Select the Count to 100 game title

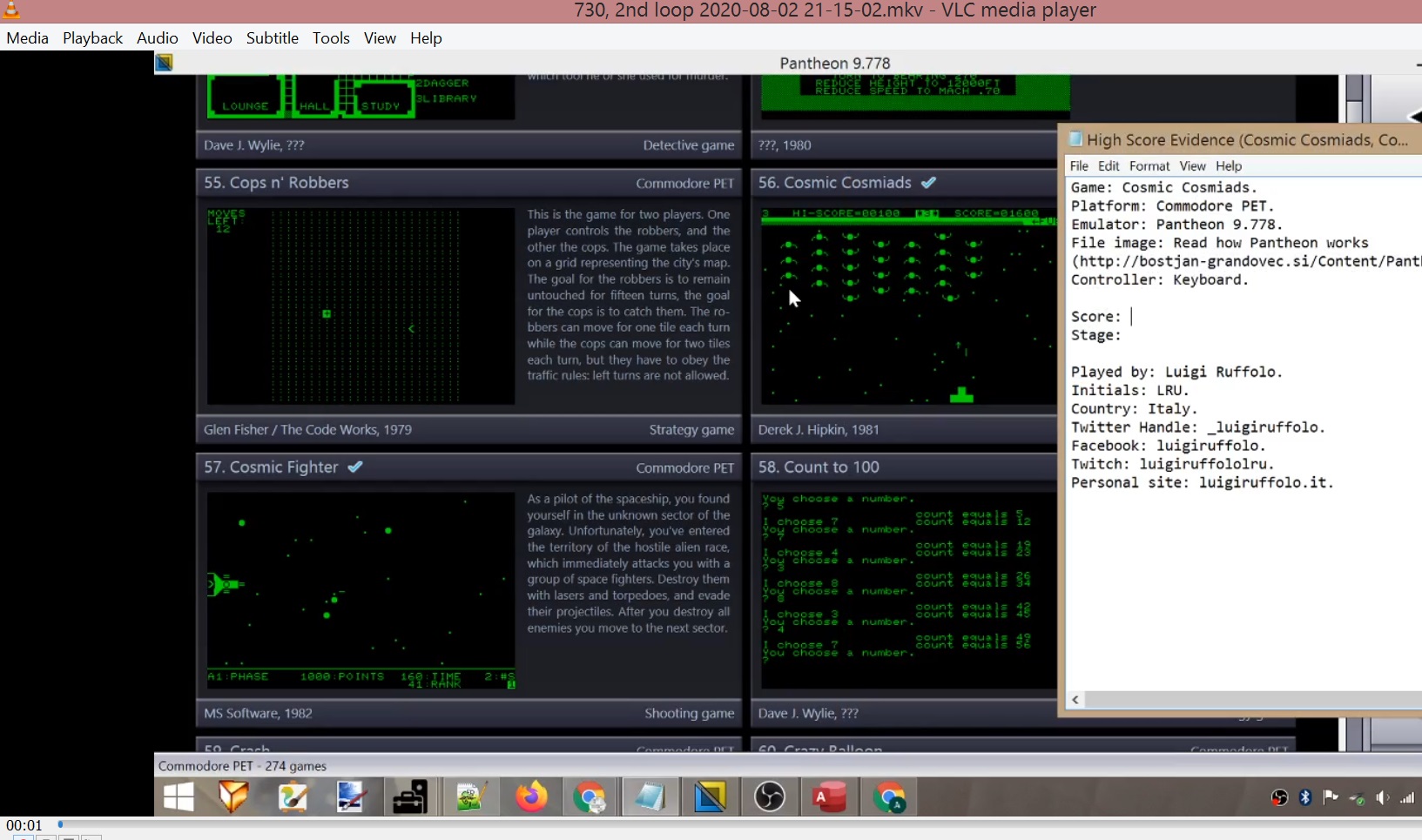[x=818, y=467]
